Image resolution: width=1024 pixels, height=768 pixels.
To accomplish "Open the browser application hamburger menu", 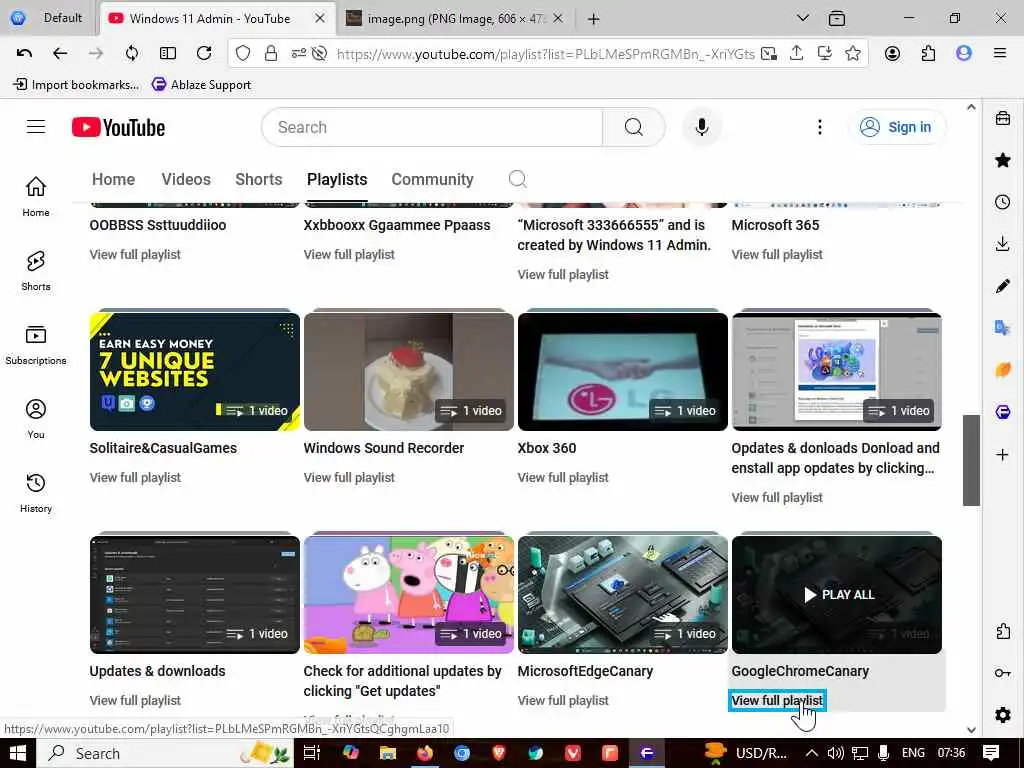I will point(999,54).
